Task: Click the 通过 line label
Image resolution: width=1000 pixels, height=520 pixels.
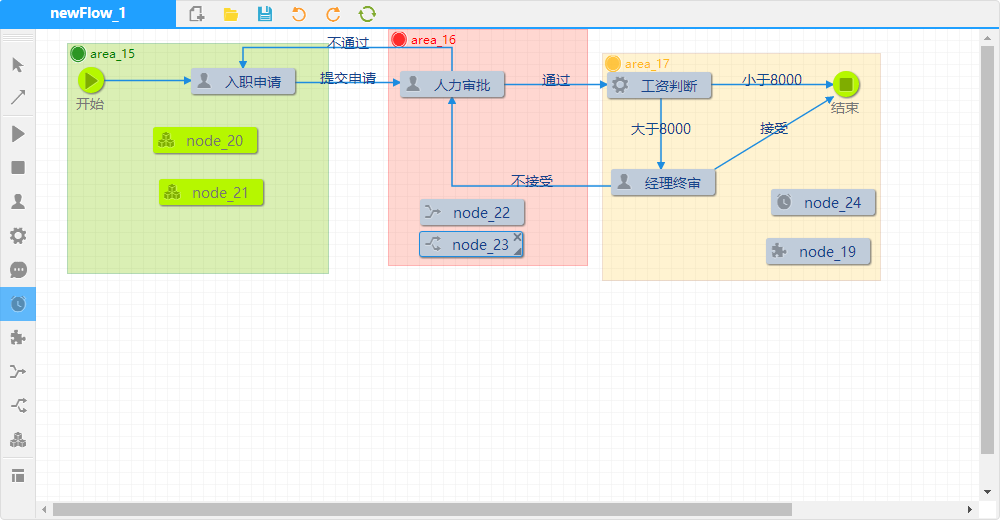Action: click(x=555, y=80)
